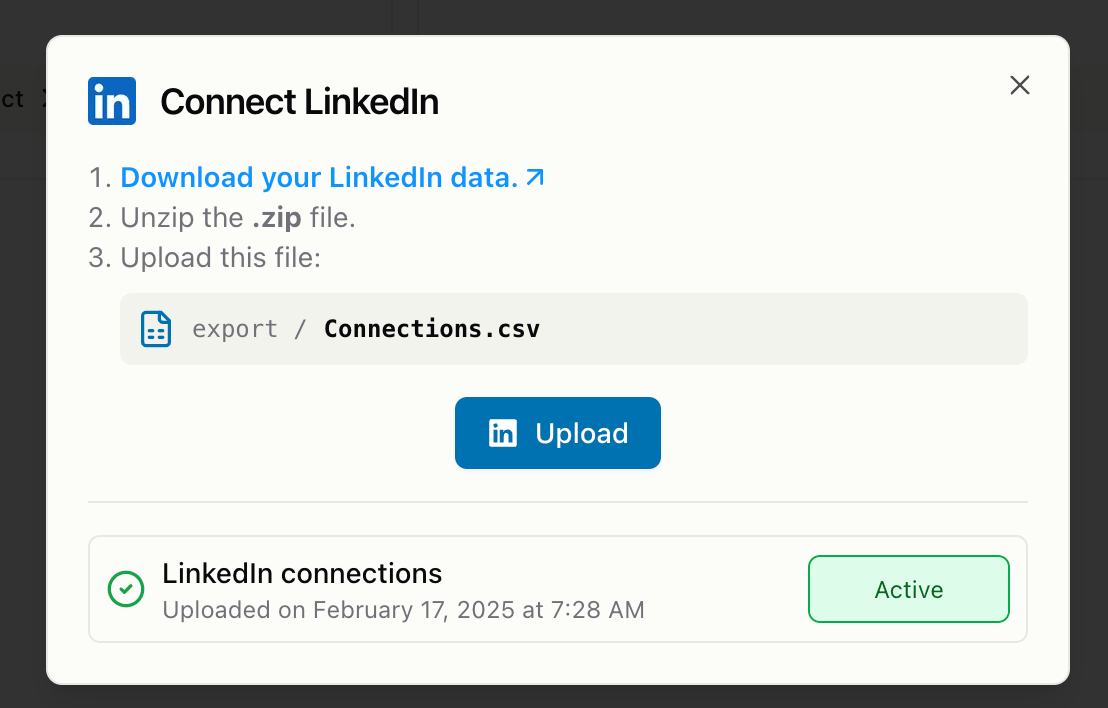Viewport: 1108px width, 708px height.
Task: Click the Connections.csv filename text
Action: [x=432, y=329]
